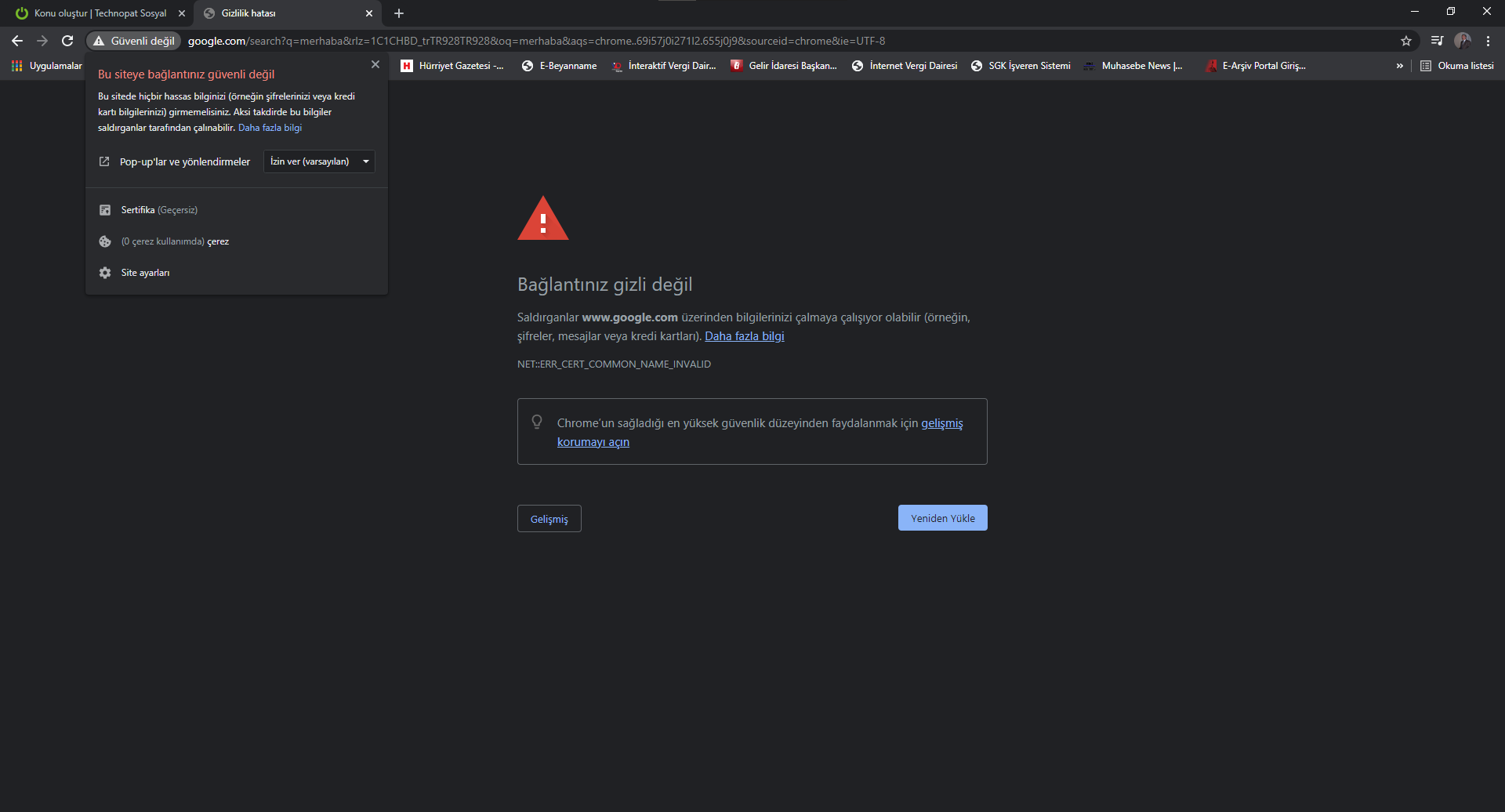Expand the hidden bookmarks overflow chevron
Screen dimensions: 1505x812
pos(1399,66)
